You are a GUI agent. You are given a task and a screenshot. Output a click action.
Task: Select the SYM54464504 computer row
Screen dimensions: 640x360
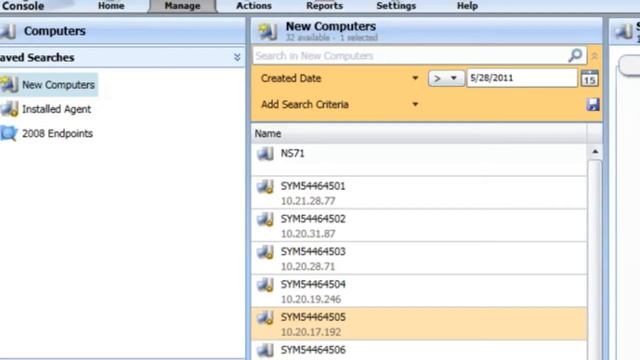point(419,291)
